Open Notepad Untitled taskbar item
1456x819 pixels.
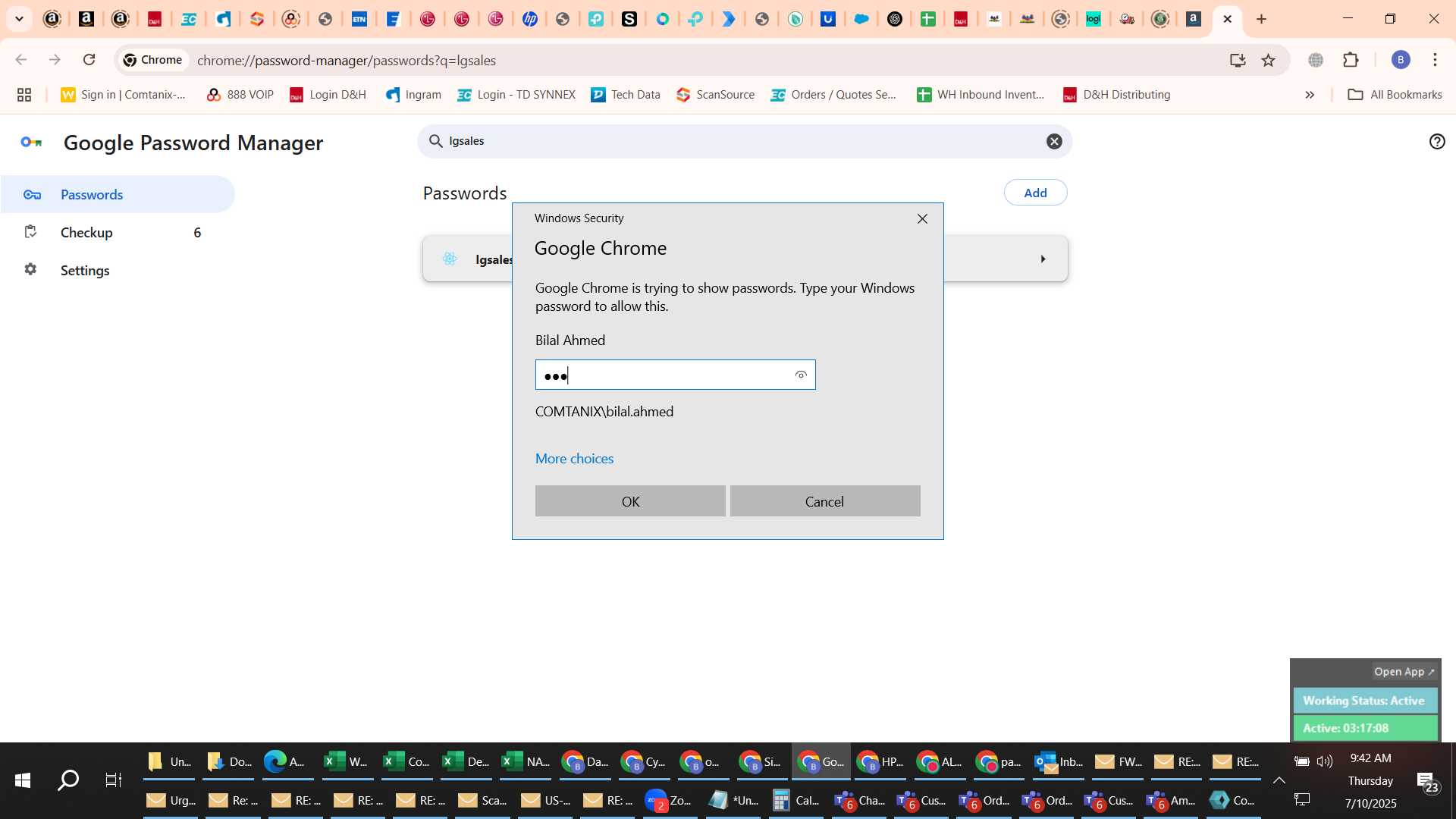[x=733, y=800]
